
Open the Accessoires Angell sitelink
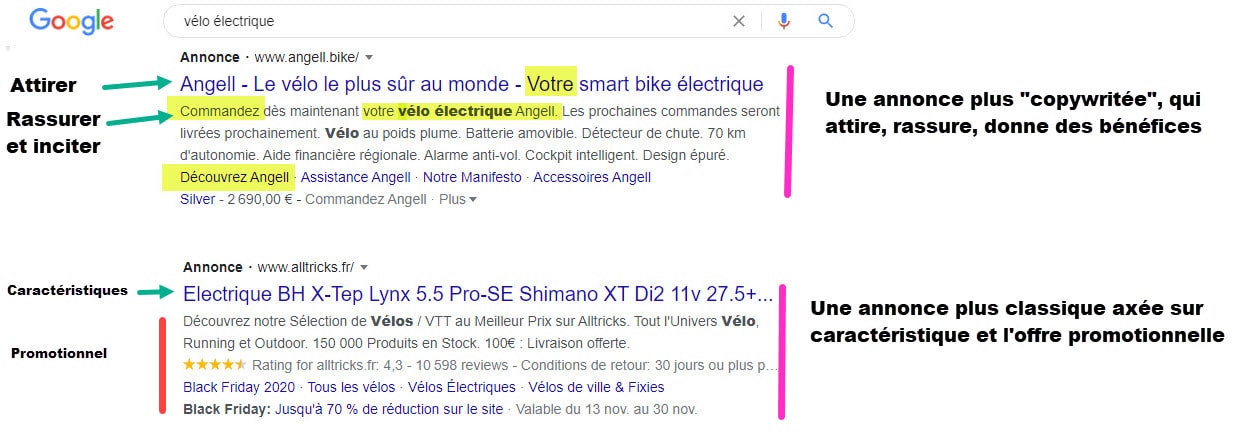pyautogui.click(x=592, y=177)
